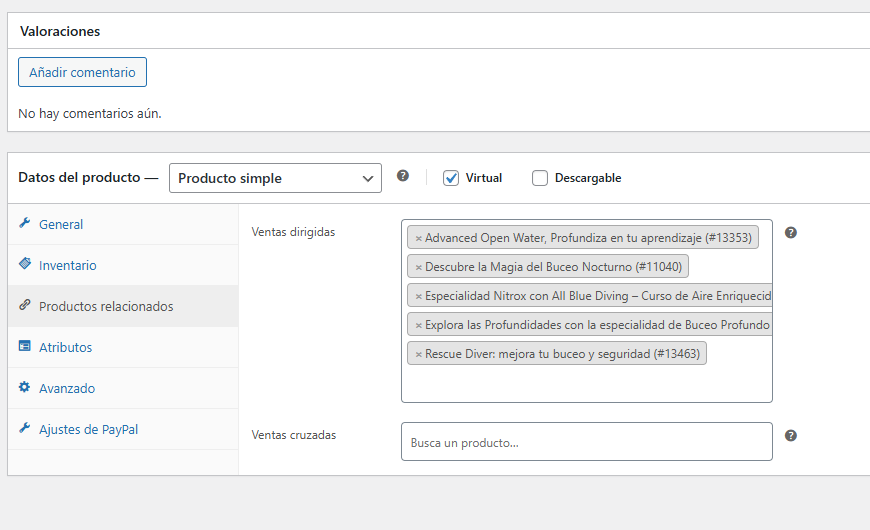This screenshot has width=870, height=530.
Task: Click help icon next to Ventas dirigidas
Action: coord(791,233)
